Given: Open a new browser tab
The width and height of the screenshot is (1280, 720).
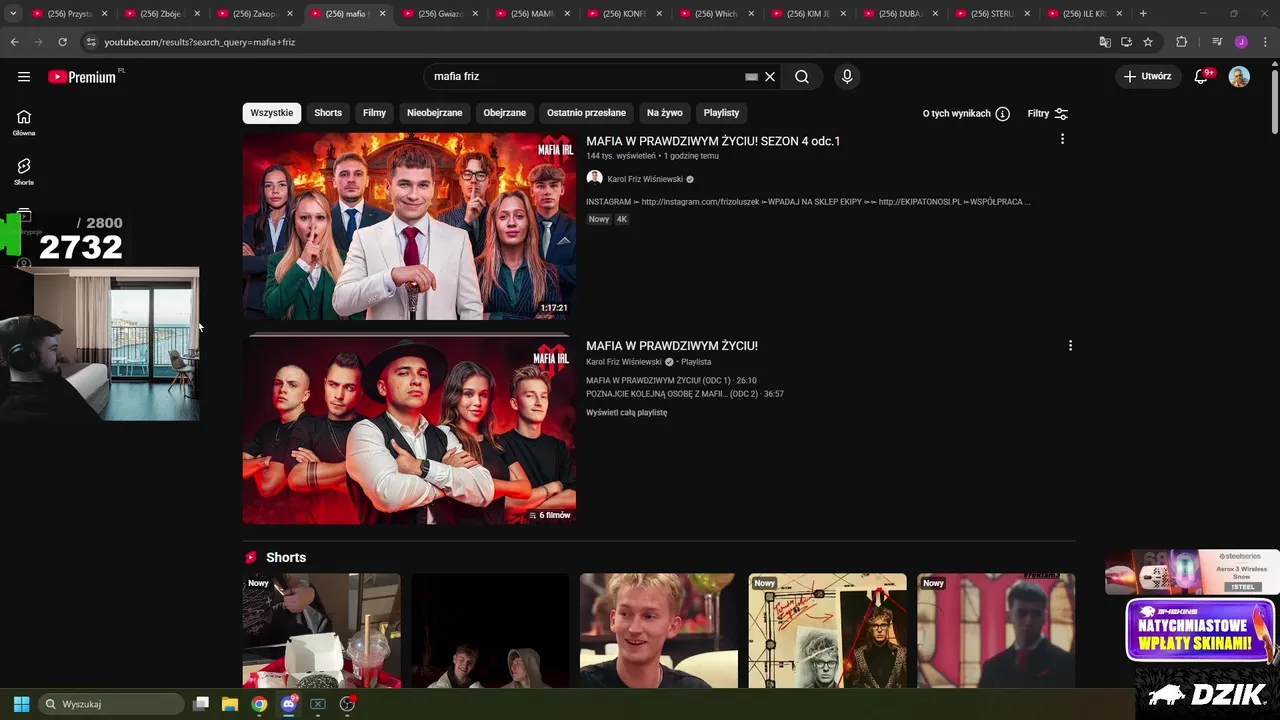Looking at the screenshot, I should pos(1143,14).
